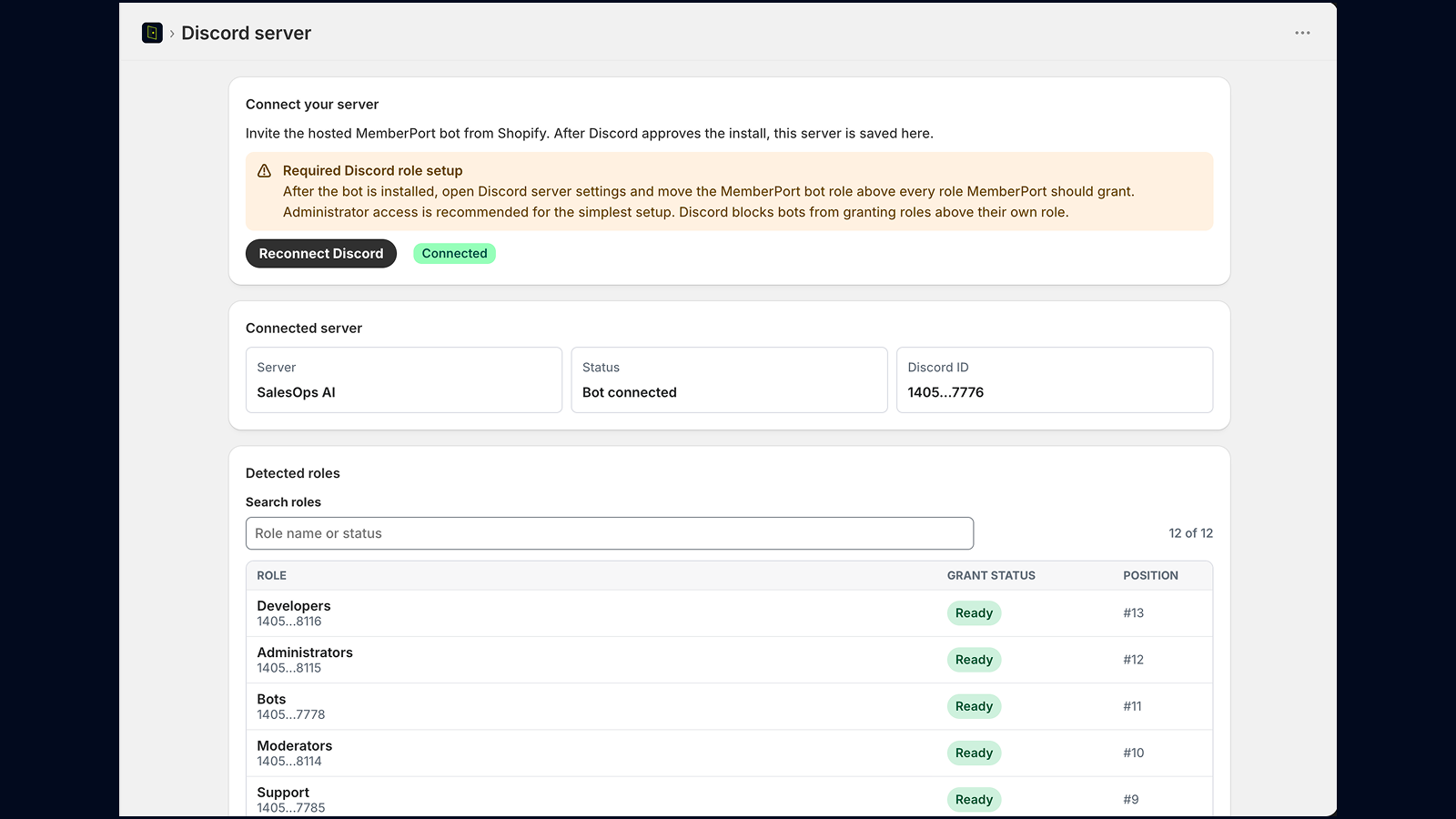Click the ROLE column header
The height and width of the screenshot is (819, 1456).
point(271,575)
